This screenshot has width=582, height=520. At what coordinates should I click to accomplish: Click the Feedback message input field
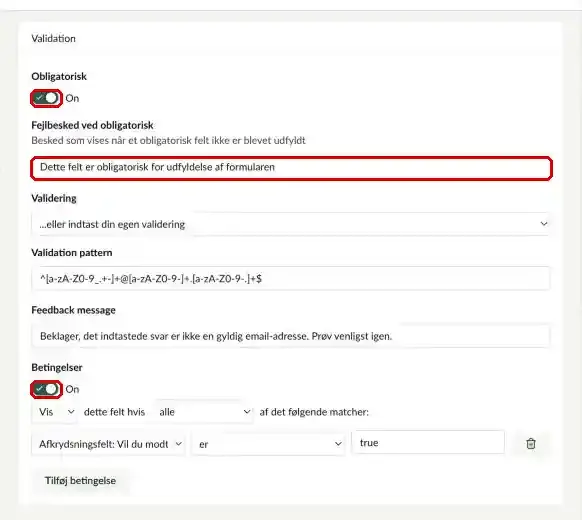pyautogui.click(x=291, y=336)
